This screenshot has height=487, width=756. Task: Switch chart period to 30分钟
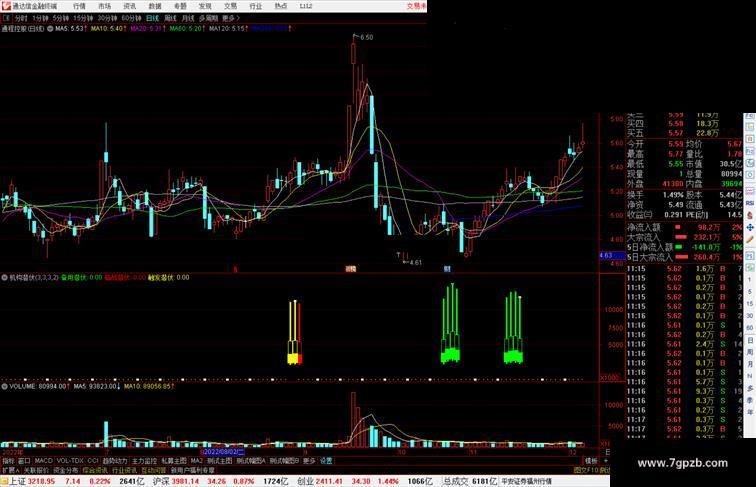pyautogui.click(x=107, y=18)
